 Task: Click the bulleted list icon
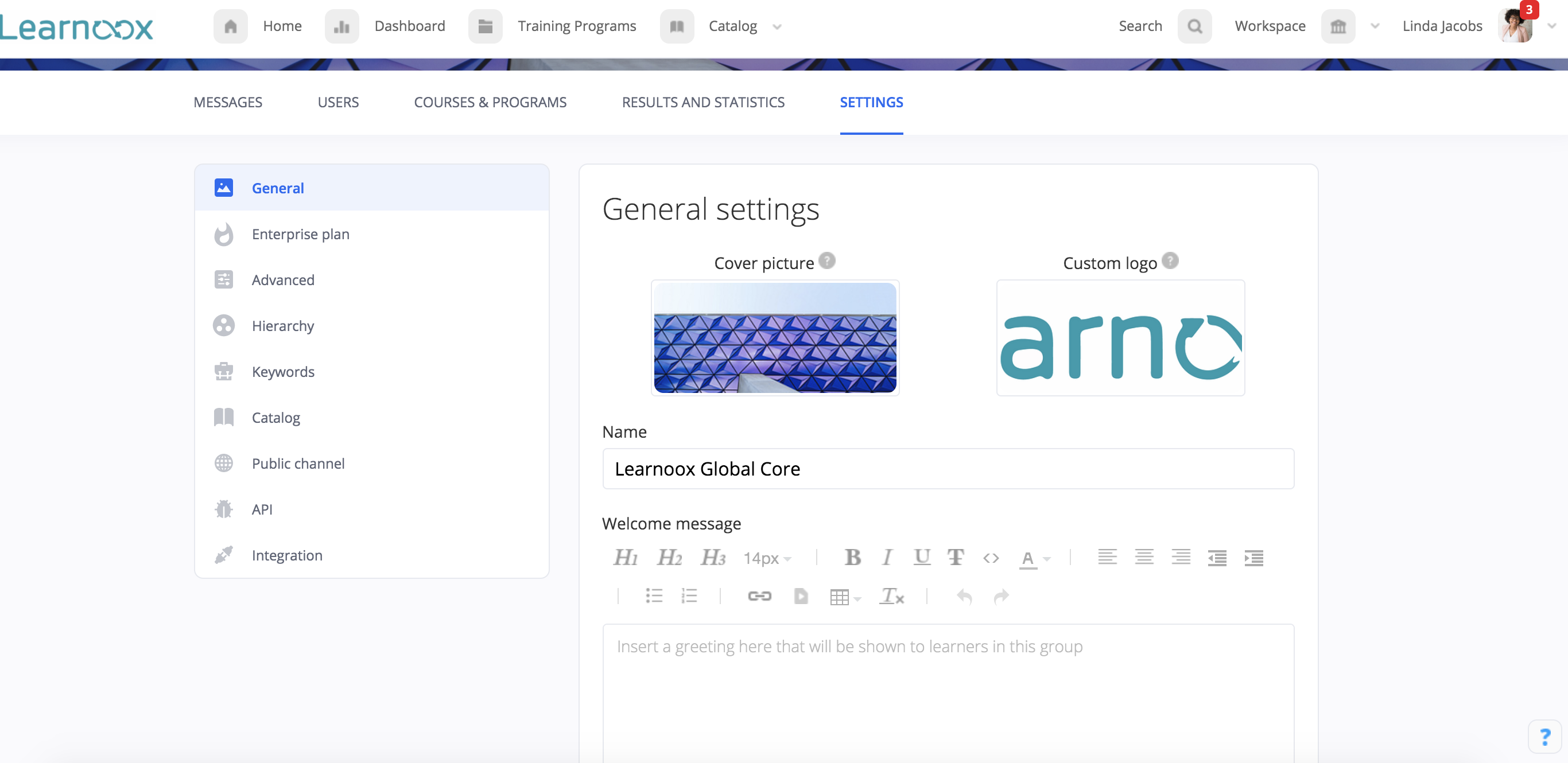(x=654, y=596)
